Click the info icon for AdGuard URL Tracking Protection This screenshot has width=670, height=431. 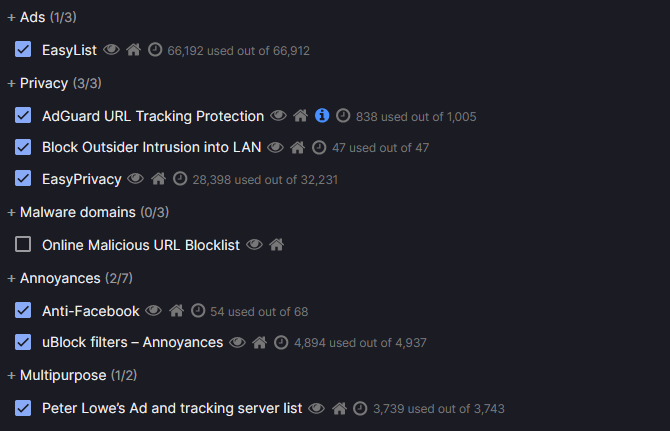(x=322, y=116)
